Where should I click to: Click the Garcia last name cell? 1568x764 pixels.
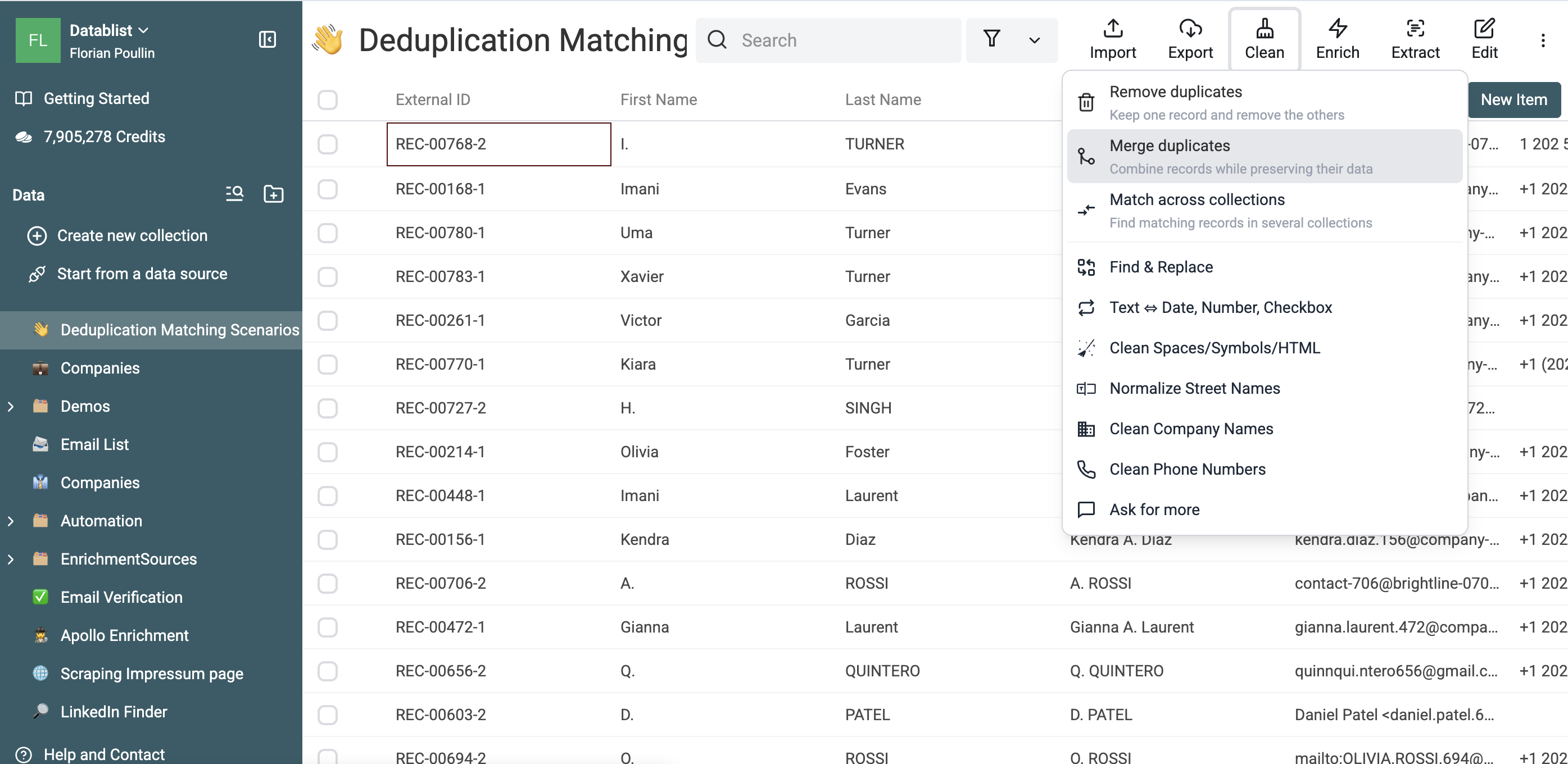coord(949,321)
